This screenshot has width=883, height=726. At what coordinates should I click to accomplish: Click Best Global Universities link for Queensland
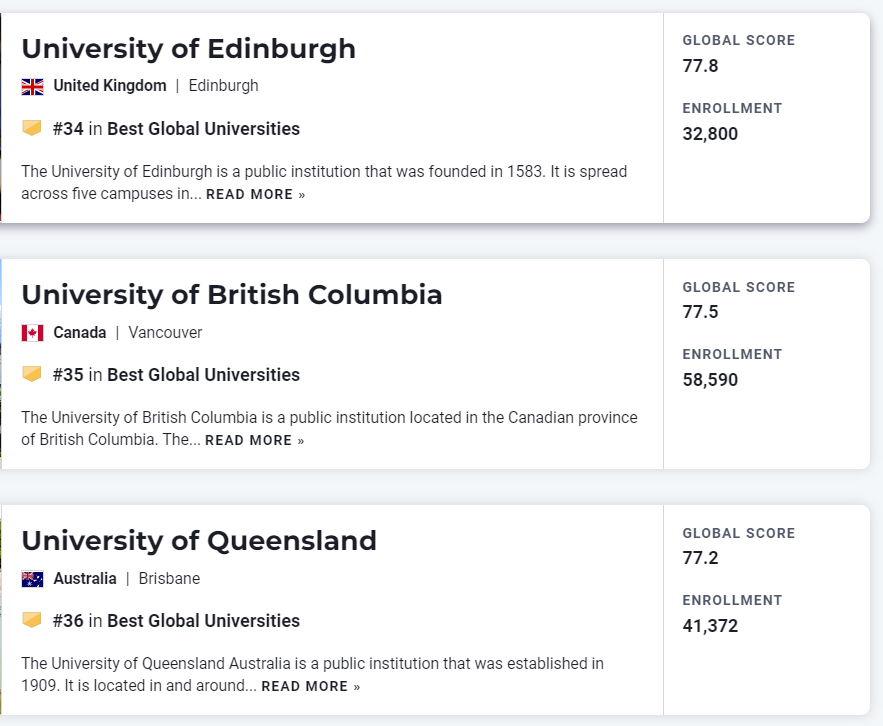click(x=203, y=620)
